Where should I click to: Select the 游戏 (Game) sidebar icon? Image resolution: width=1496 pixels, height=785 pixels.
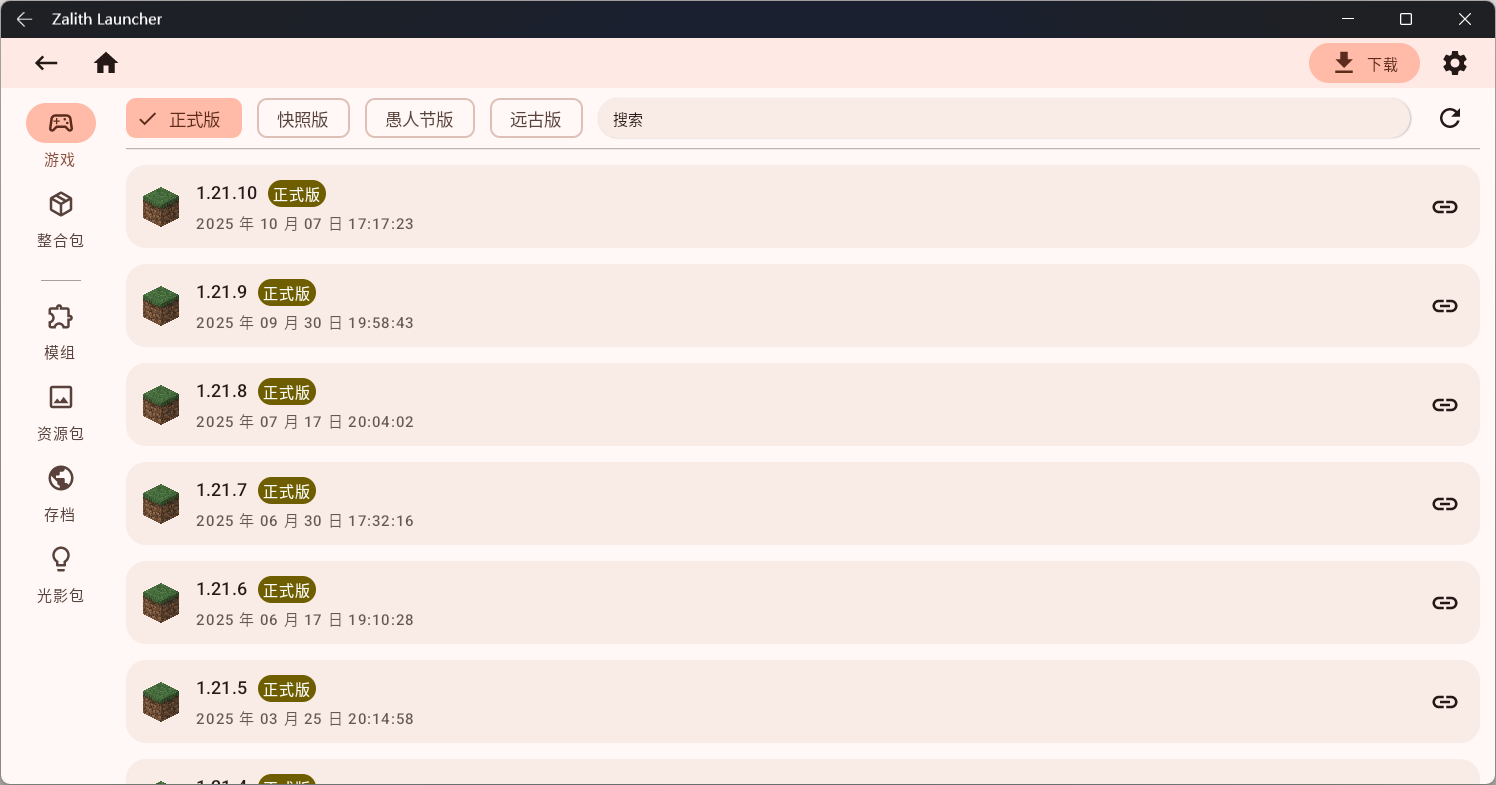[60, 122]
